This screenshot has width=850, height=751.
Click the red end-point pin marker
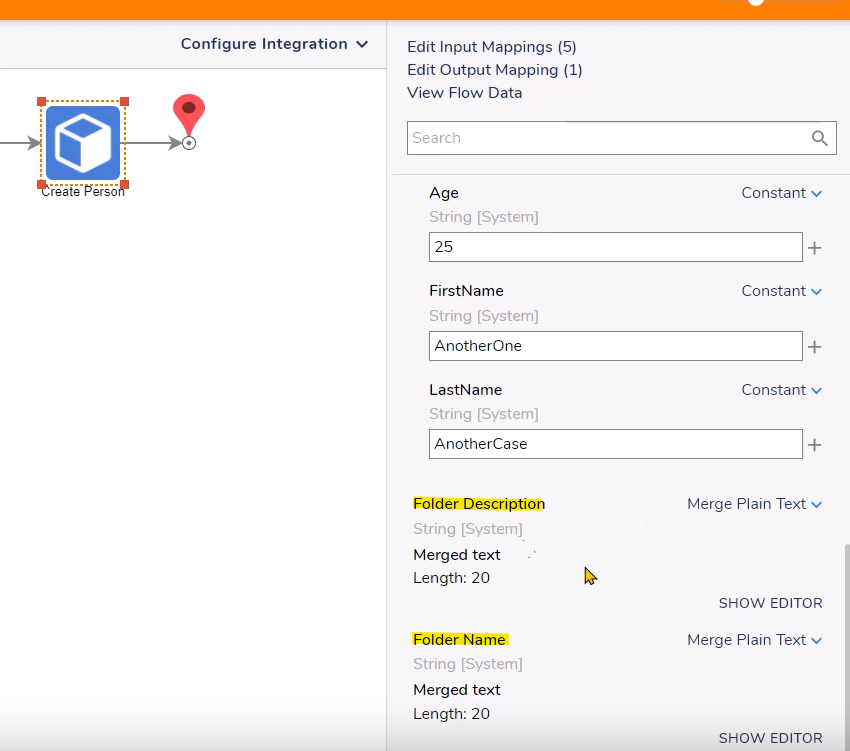point(189,114)
